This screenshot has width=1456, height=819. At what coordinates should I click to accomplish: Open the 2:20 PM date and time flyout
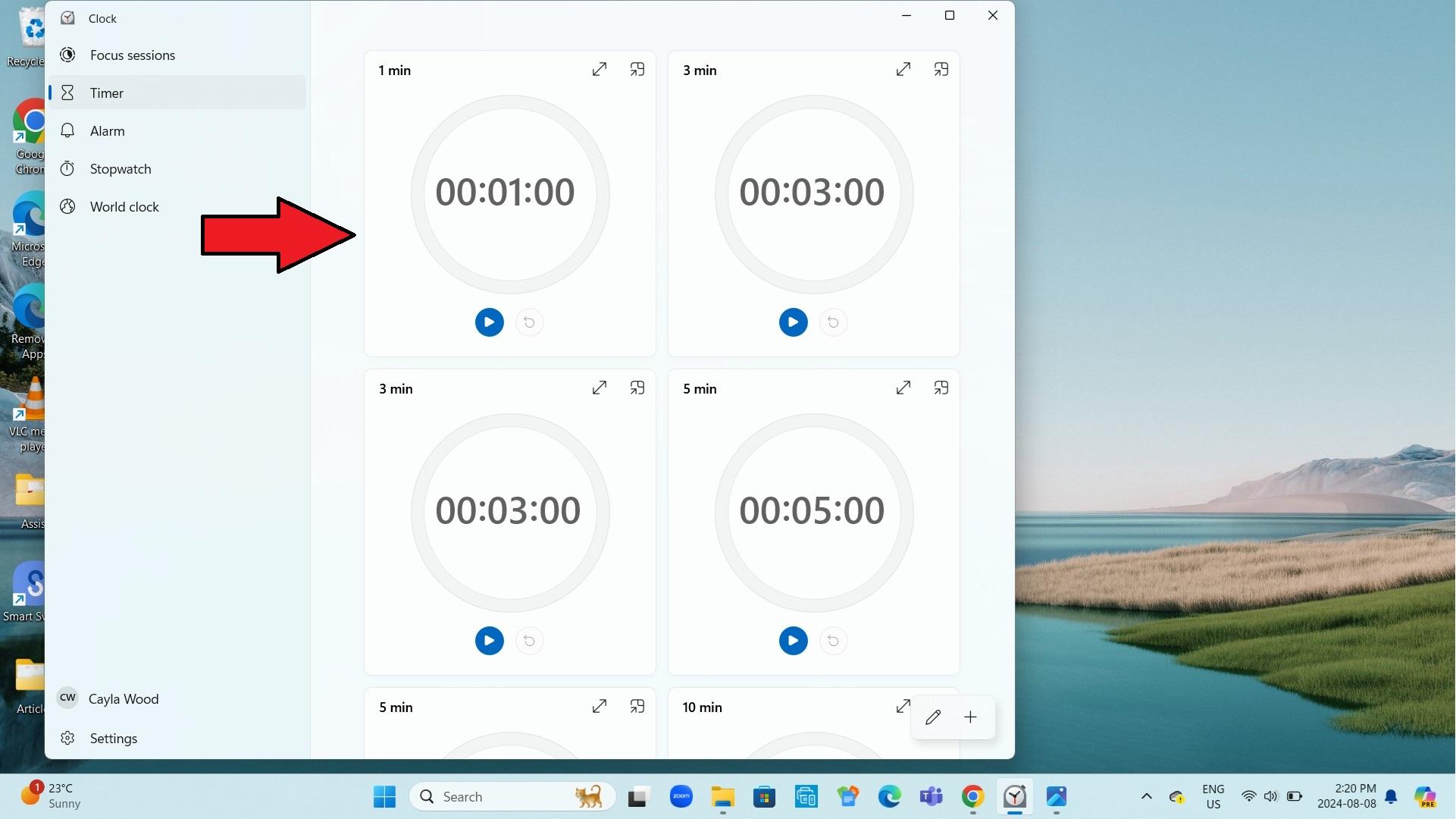(1347, 796)
